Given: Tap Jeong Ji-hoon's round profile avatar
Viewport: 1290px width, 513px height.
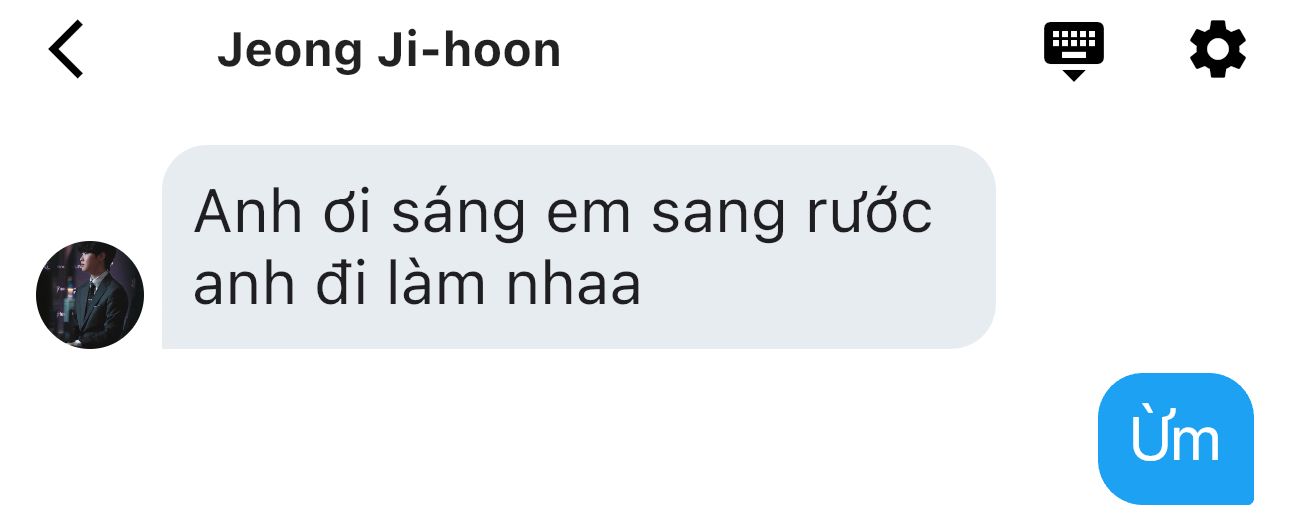Looking at the screenshot, I should [x=90, y=295].
